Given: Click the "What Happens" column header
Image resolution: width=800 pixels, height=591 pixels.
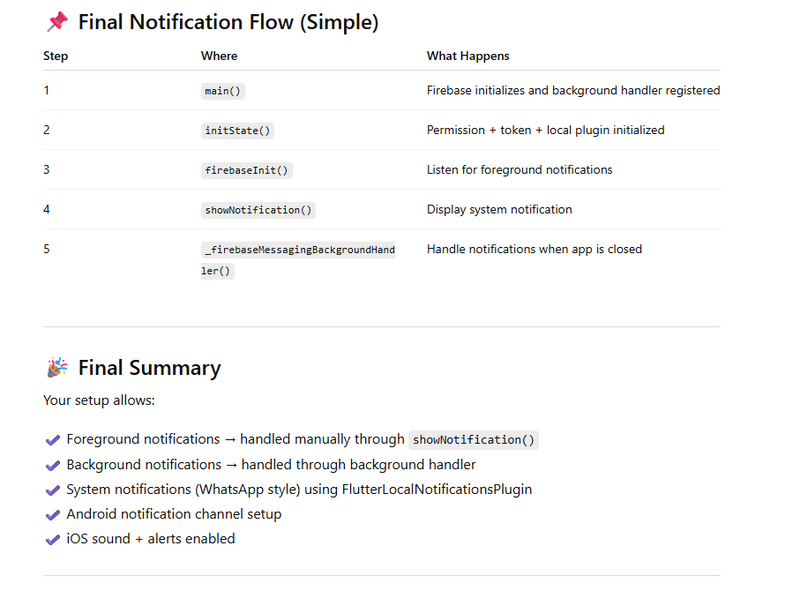Looking at the screenshot, I should click(x=468, y=56).
